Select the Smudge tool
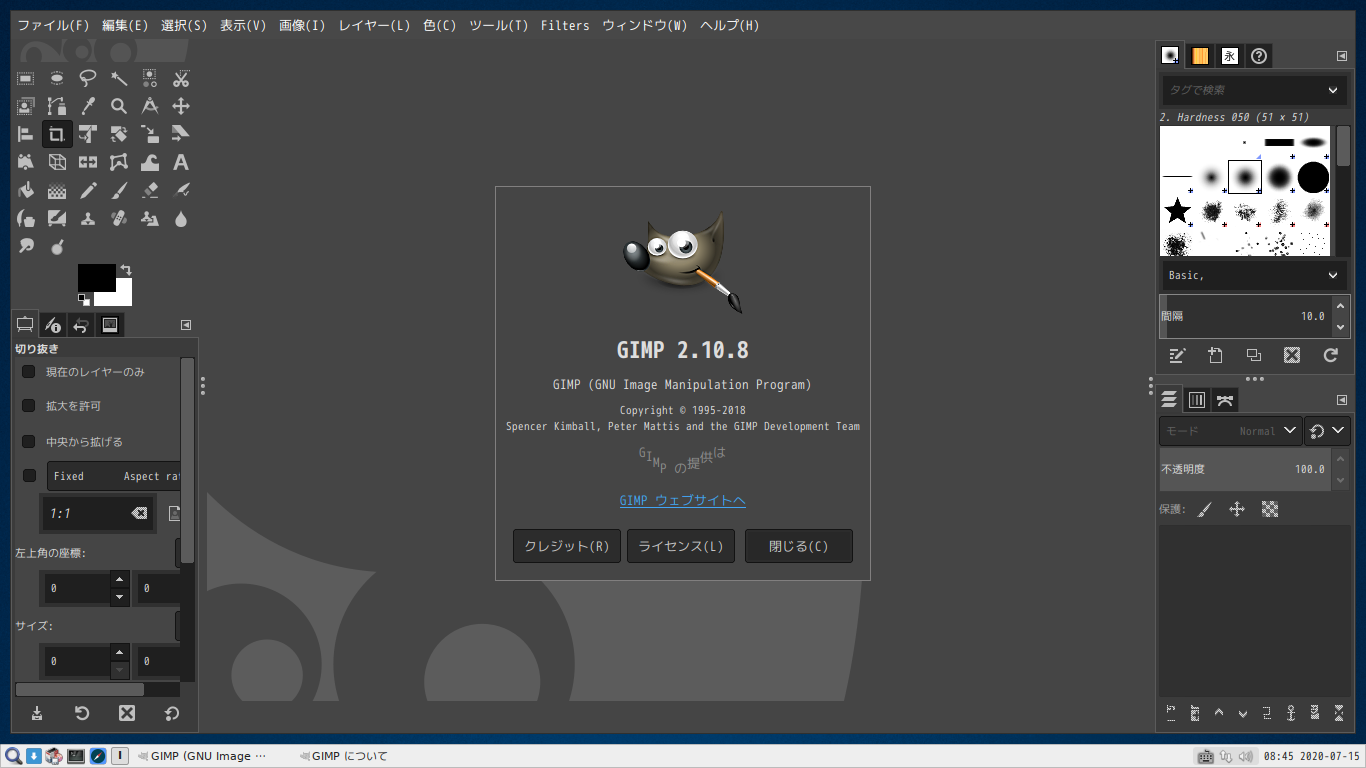Viewport: 1366px width, 768px height. pyautogui.click(x=26, y=246)
